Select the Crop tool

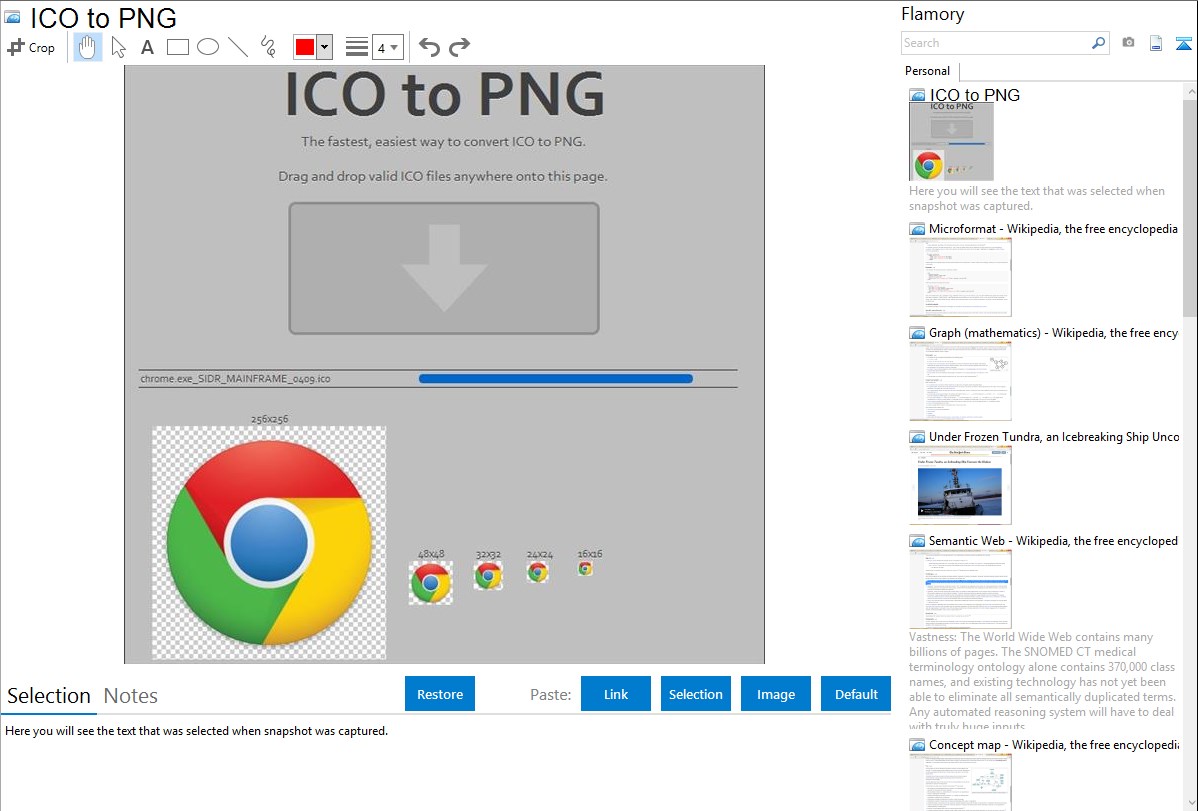coord(31,47)
